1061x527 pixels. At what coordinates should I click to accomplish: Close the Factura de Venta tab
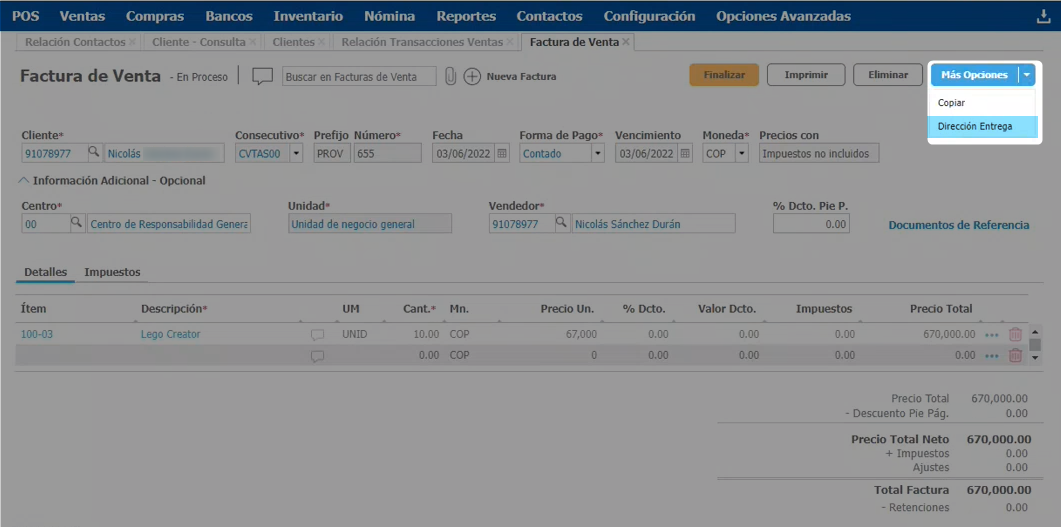click(626, 42)
